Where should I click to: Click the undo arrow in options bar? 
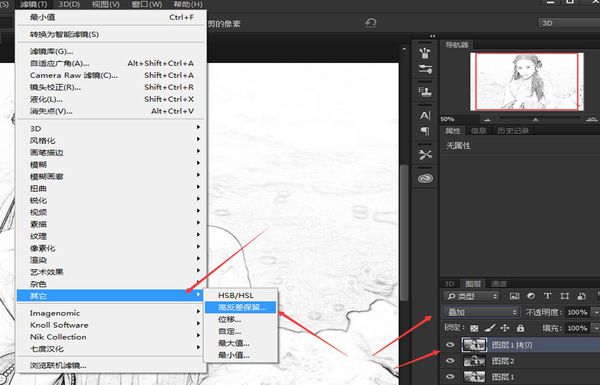point(370,23)
